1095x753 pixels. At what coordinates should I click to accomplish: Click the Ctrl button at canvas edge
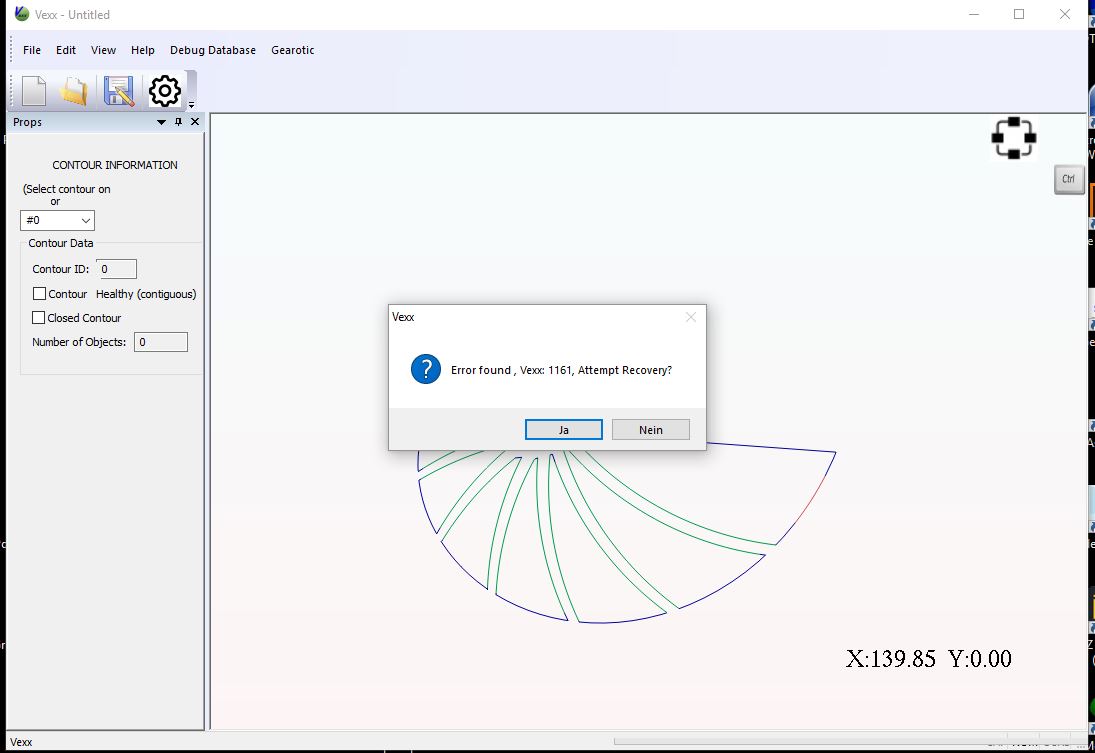point(1068,180)
